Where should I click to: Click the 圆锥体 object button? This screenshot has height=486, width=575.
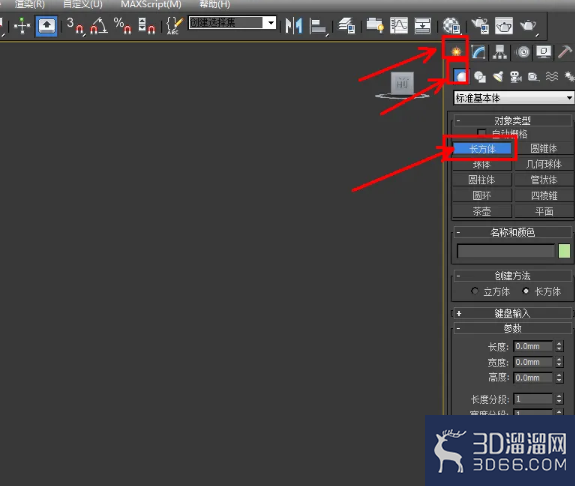point(544,149)
